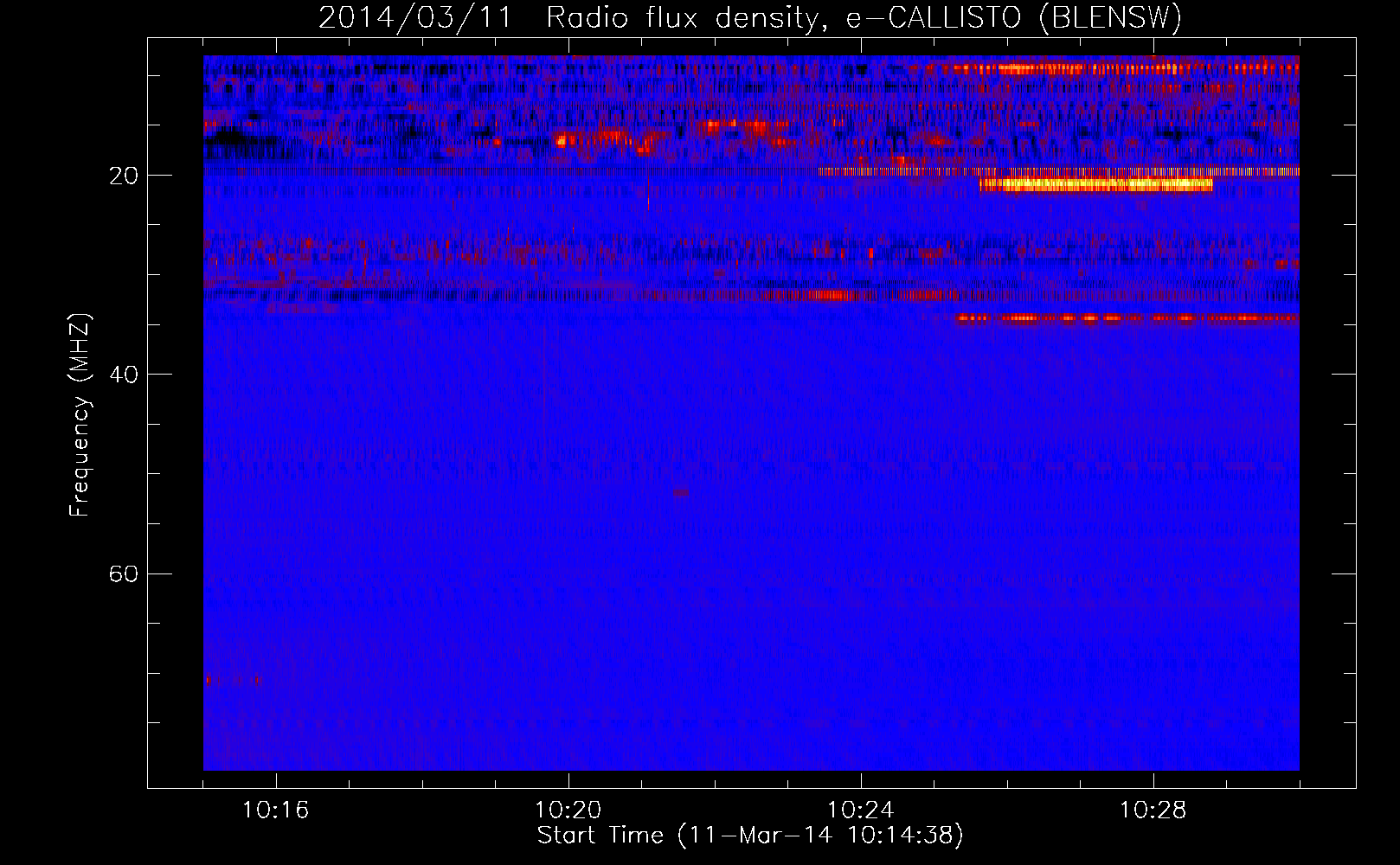Click the '60' frequency axis label
This screenshot has width=1400, height=865.
[x=124, y=573]
